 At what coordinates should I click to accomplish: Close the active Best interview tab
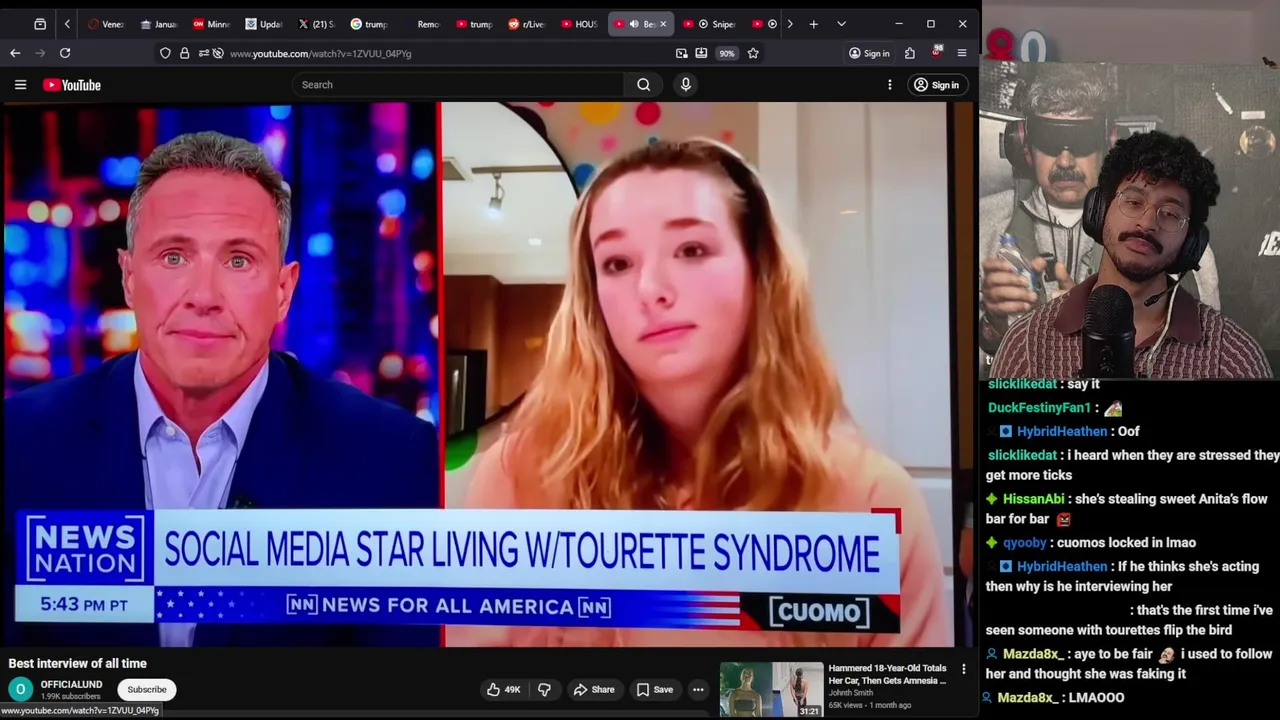click(x=662, y=24)
